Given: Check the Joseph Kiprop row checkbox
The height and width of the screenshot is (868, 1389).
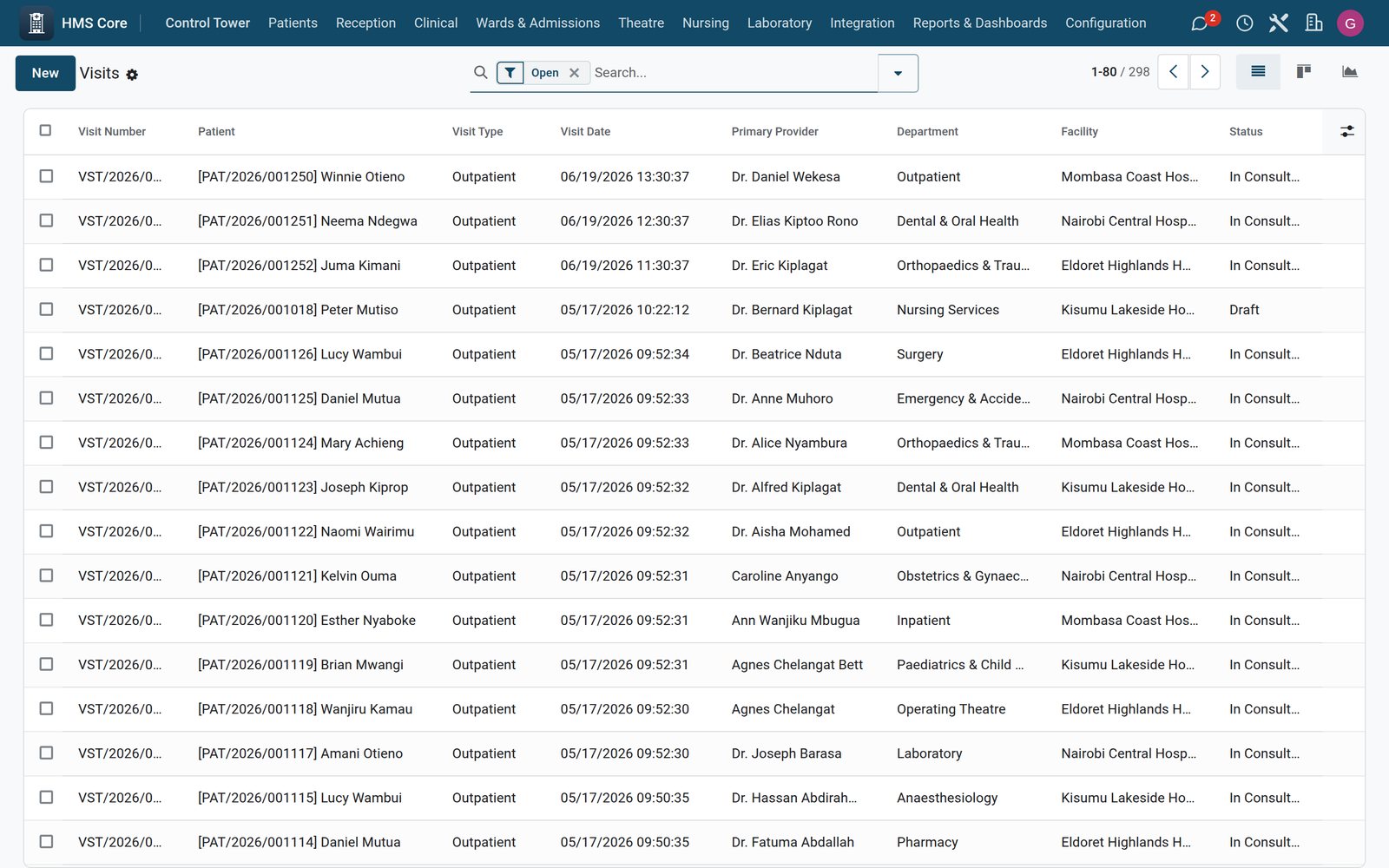Looking at the screenshot, I should [46, 487].
